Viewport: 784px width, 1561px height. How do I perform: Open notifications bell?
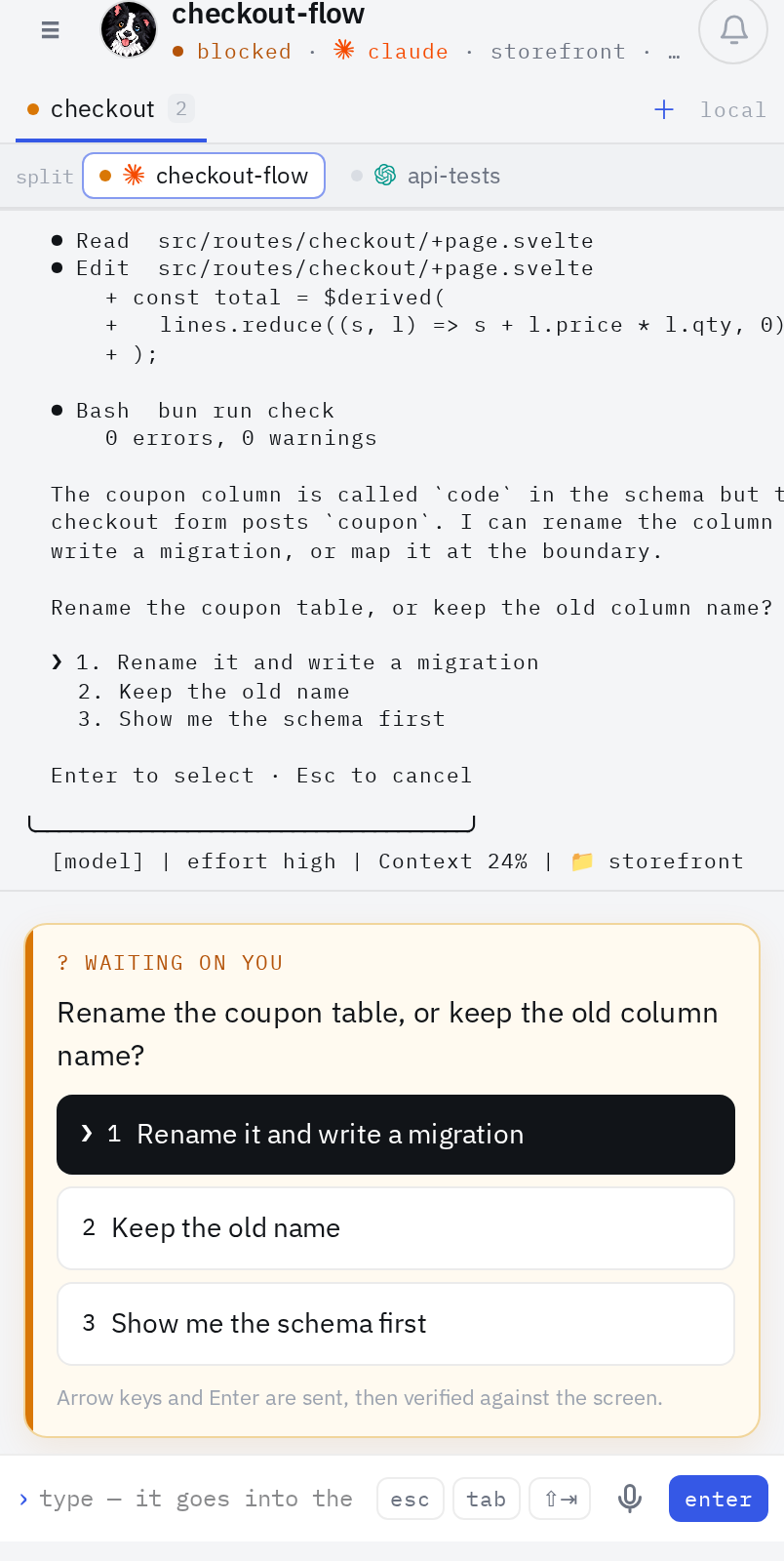coord(733,30)
